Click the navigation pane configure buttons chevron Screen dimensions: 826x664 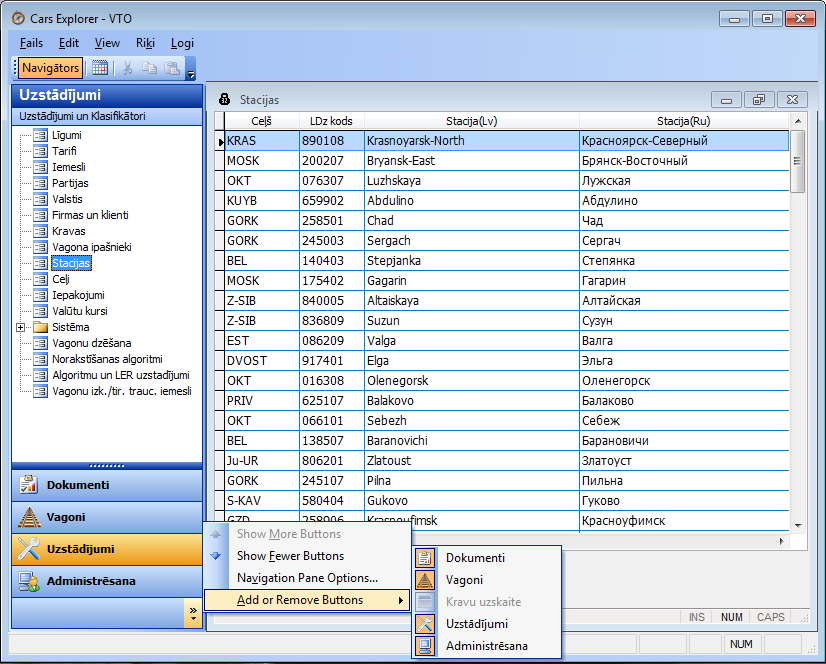point(192,613)
